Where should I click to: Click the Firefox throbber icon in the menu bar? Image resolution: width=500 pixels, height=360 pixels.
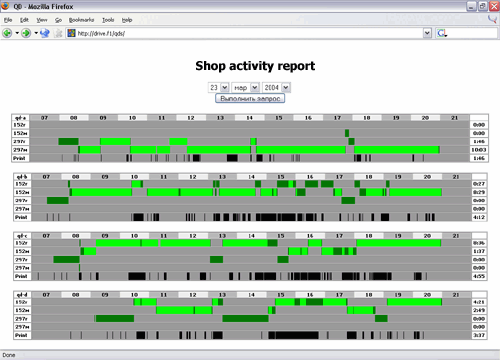[x=492, y=19]
